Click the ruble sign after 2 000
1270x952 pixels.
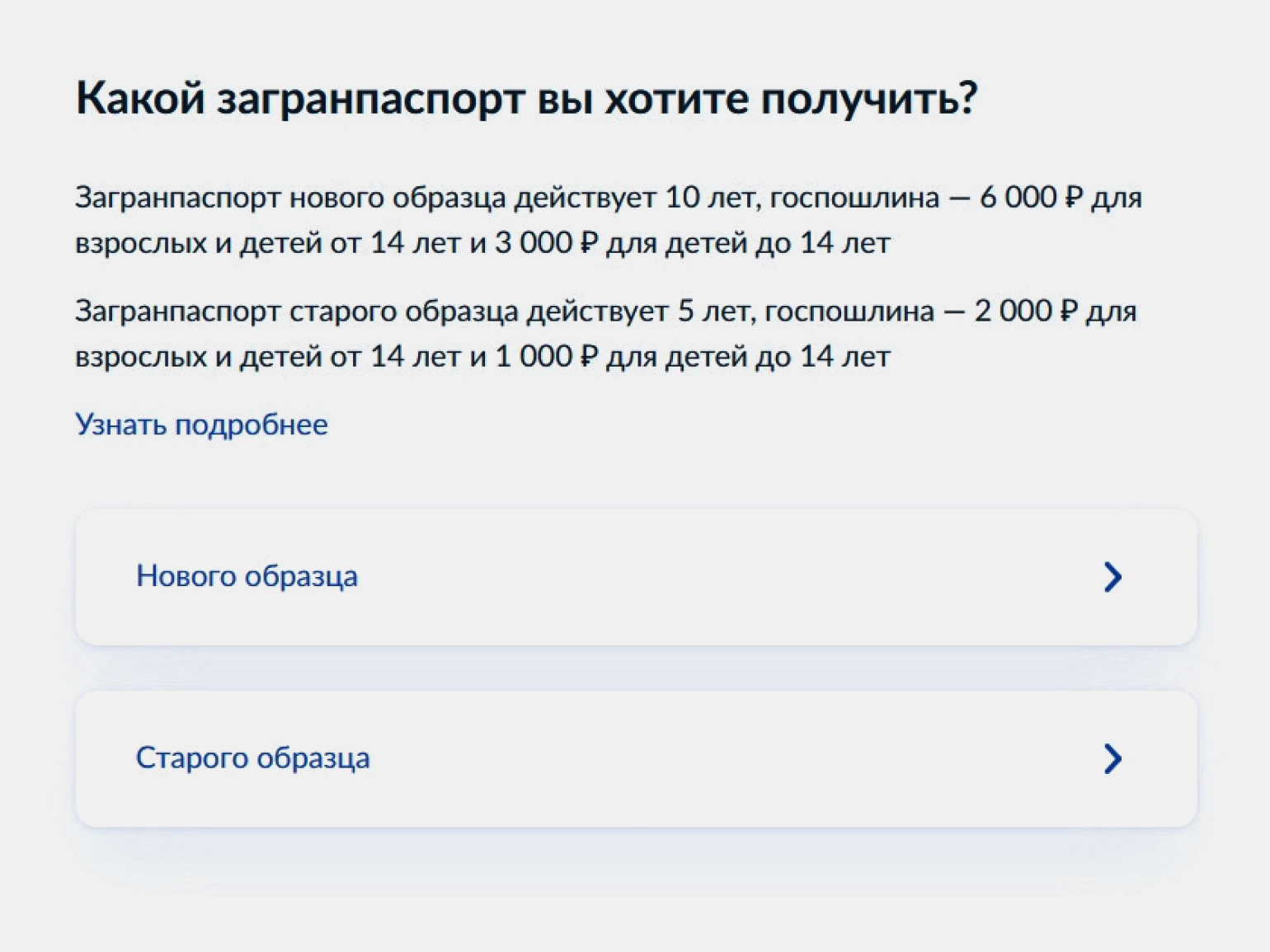(1069, 312)
